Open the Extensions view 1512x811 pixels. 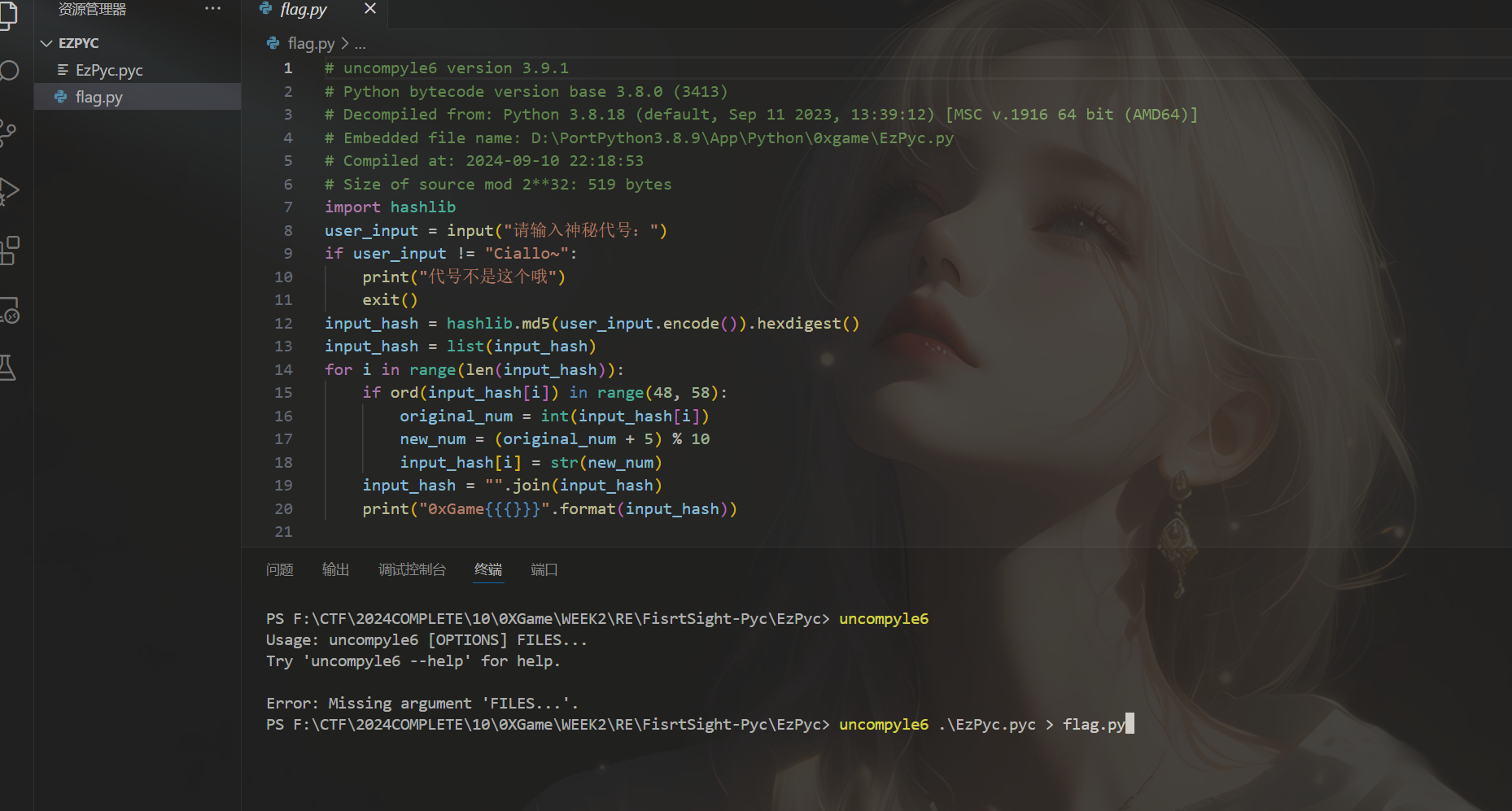click(9, 251)
